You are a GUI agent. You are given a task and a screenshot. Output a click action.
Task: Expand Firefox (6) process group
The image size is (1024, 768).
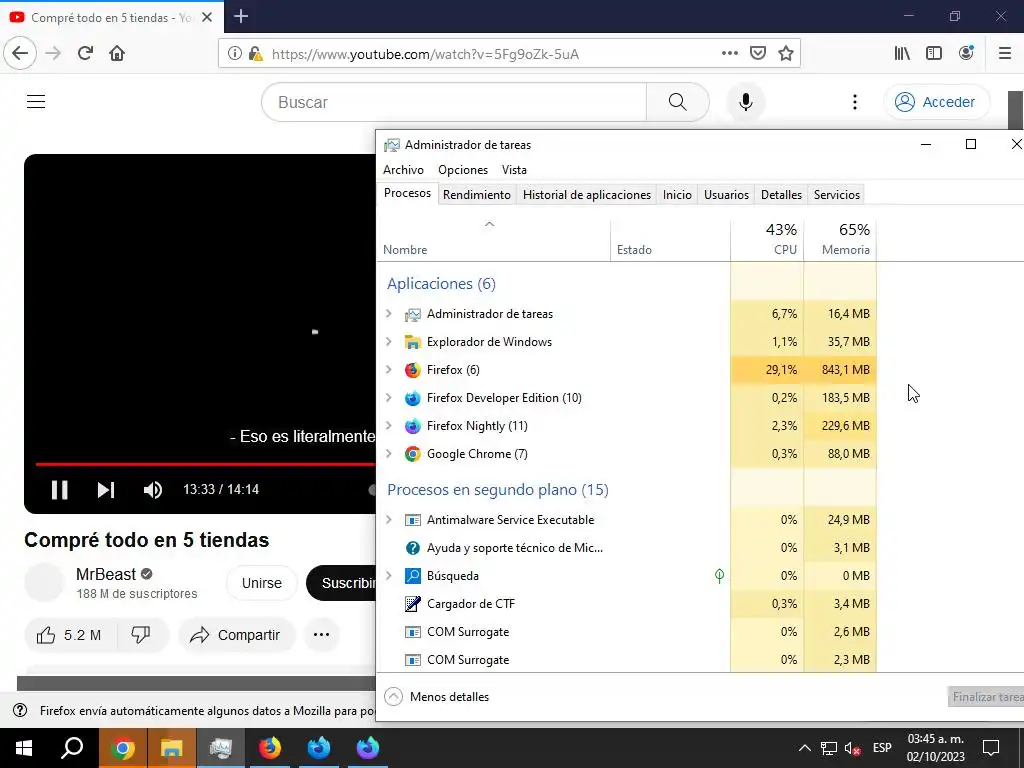389,370
